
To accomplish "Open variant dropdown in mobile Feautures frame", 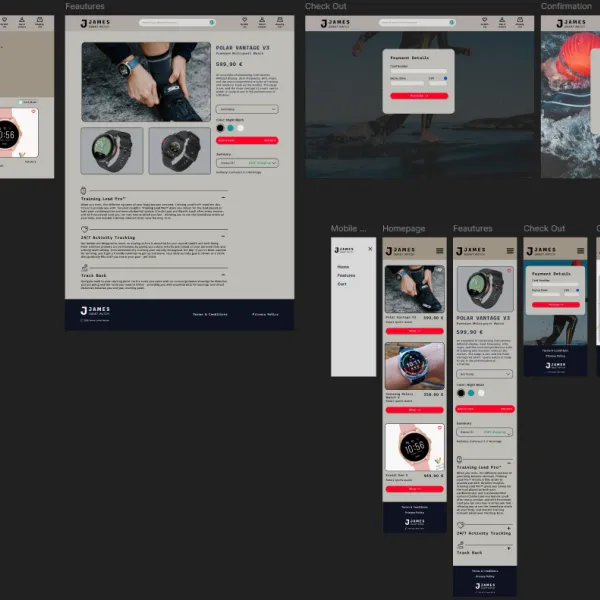I will click(485, 374).
